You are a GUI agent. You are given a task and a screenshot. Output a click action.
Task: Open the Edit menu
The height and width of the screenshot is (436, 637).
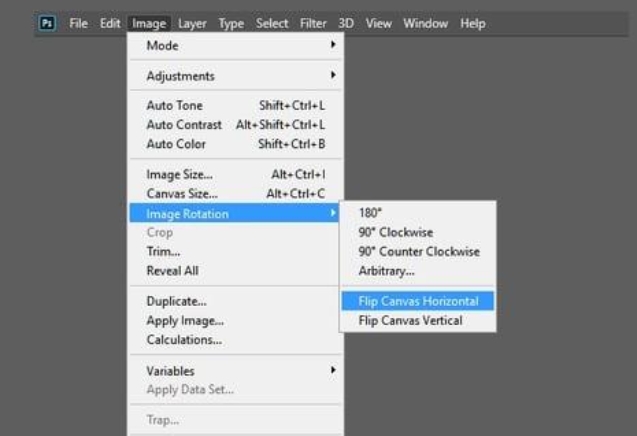pos(110,24)
